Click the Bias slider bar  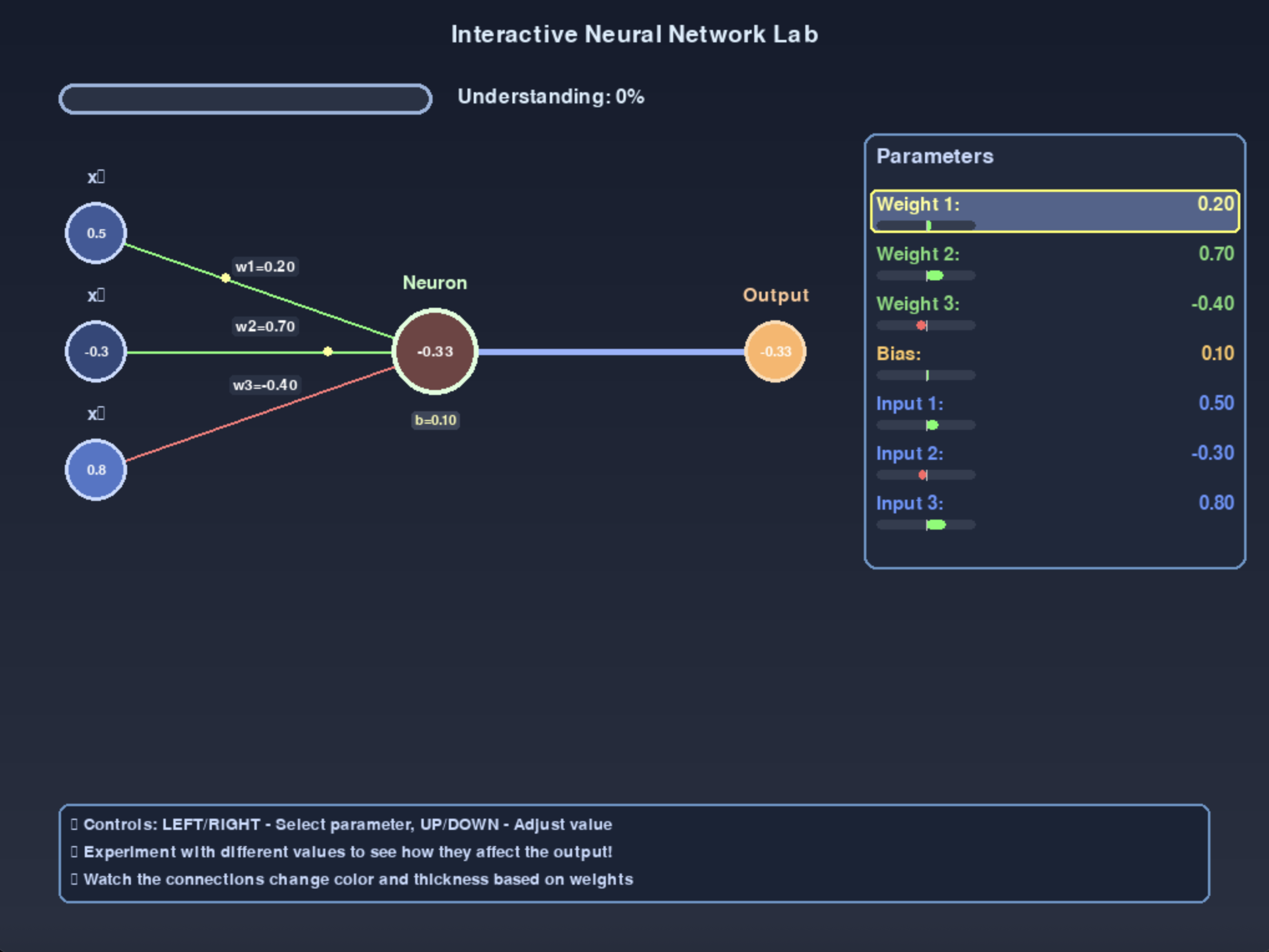coord(926,375)
